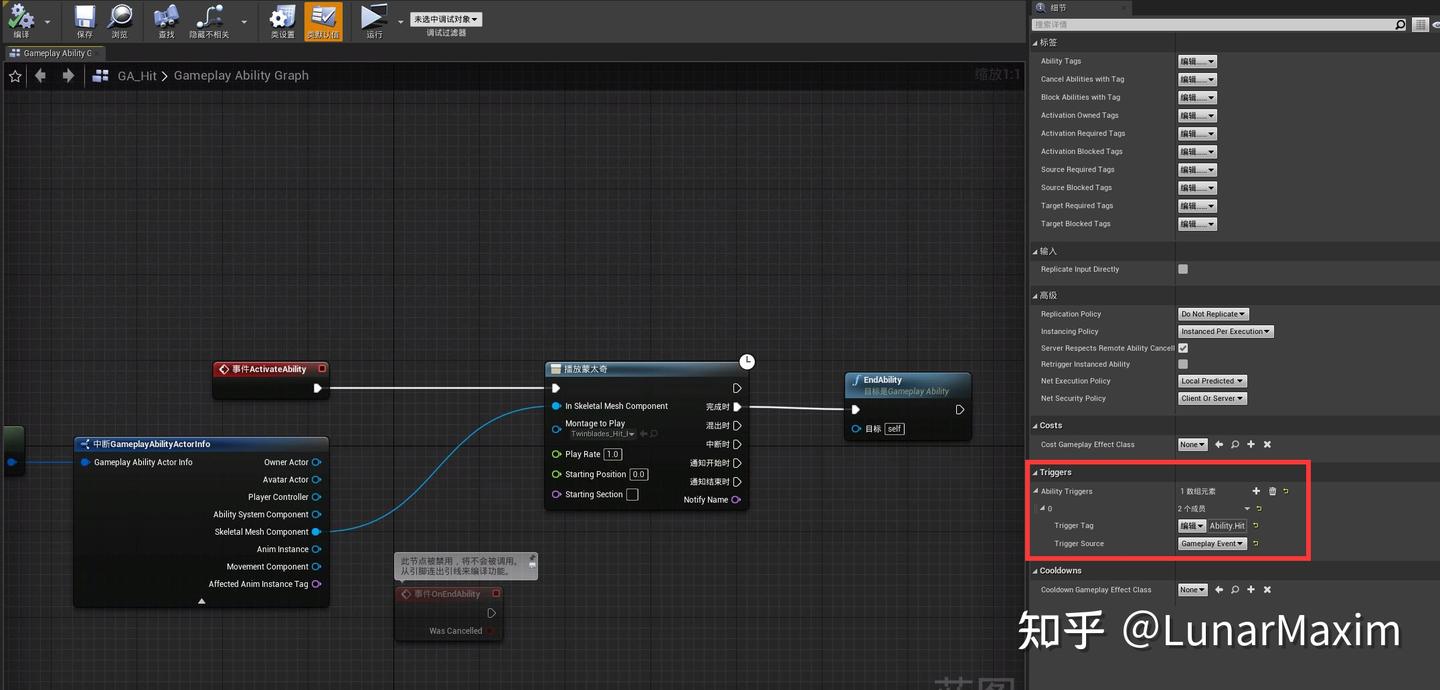Open Replication Policy dropdown
1440x690 pixels.
(x=1213, y=314)
